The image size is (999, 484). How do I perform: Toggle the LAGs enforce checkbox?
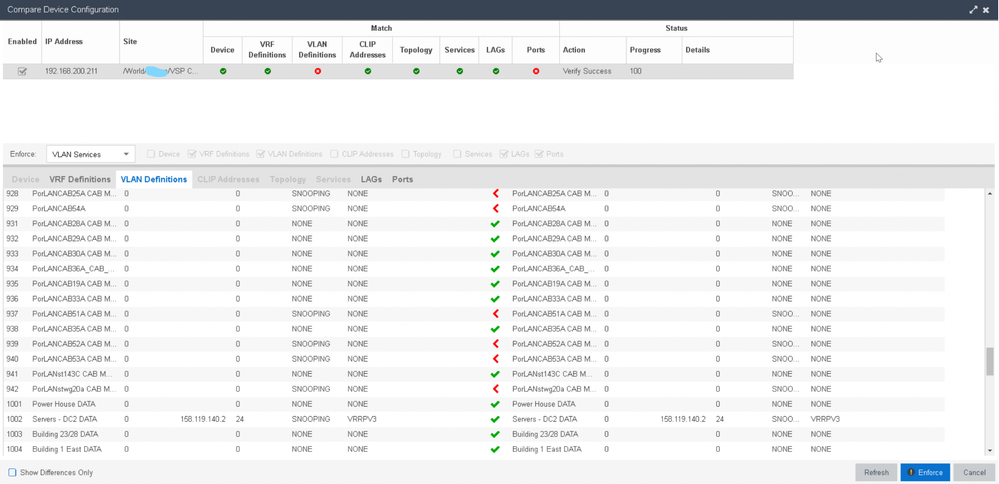[504, 154]
